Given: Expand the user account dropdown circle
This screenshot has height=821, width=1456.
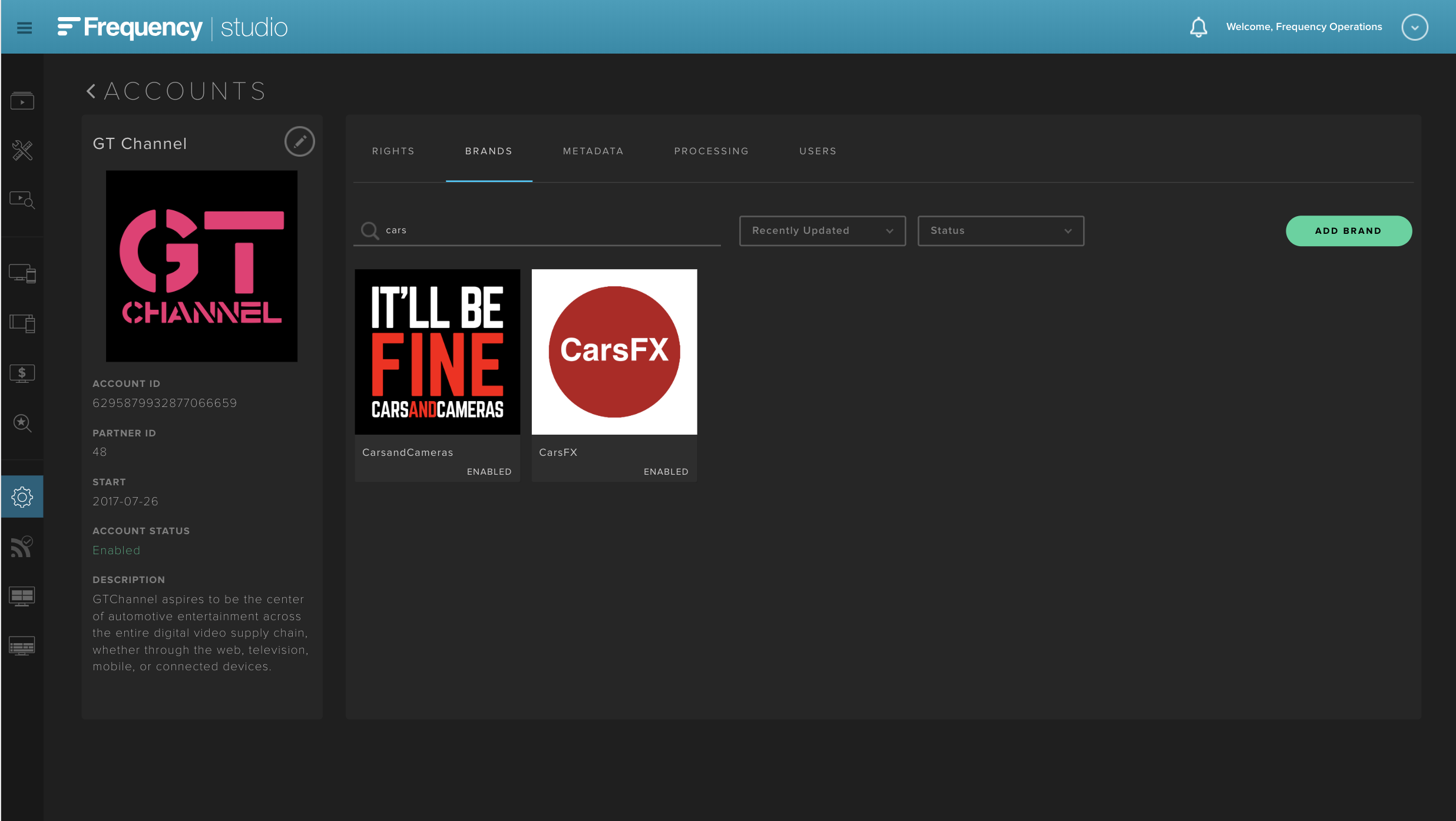Looking at the screenshot, I should pos(1415,27).
